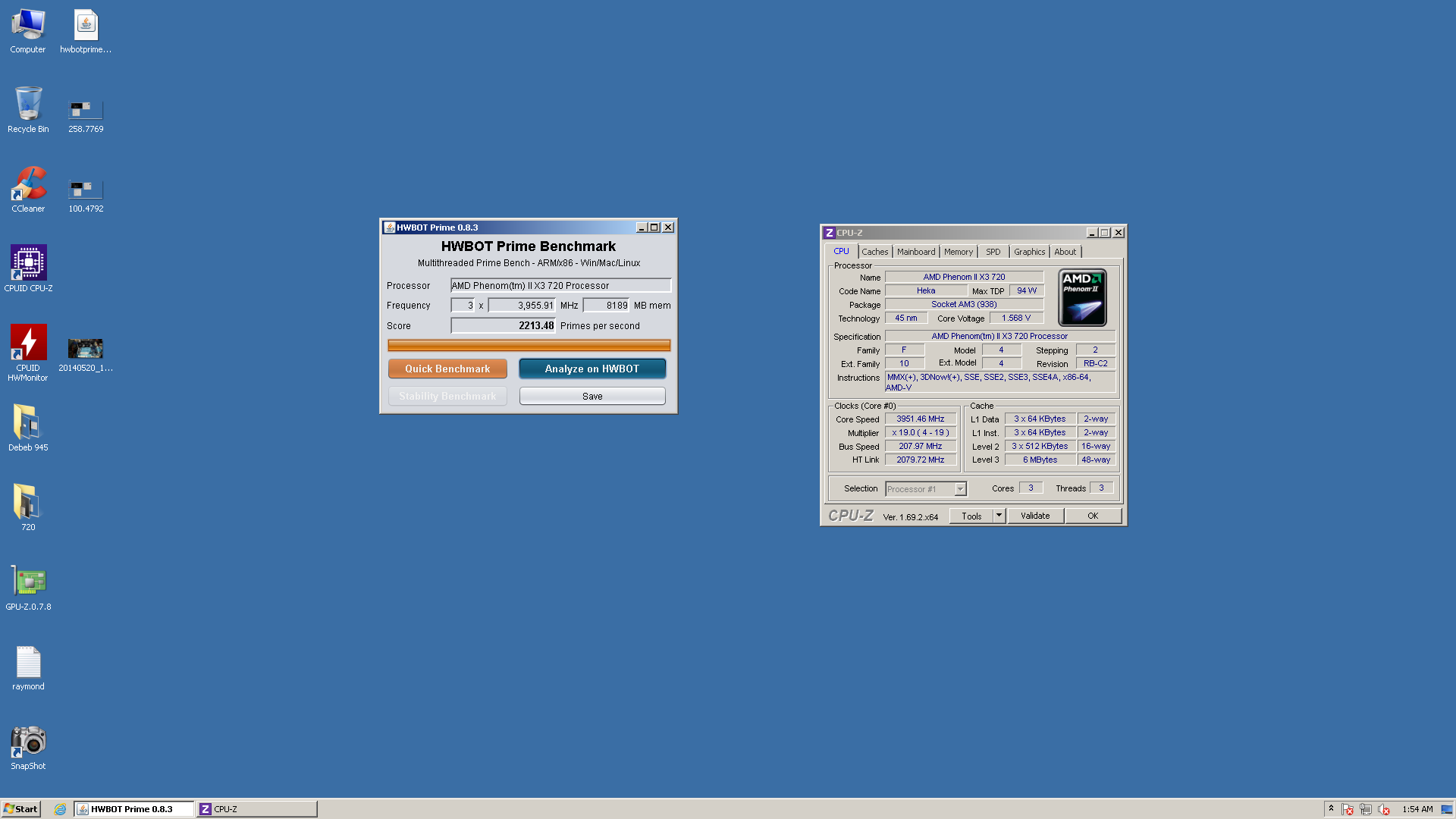This screenshot has height=819, width=1456.
Task: Click the HWBOT Prime Java title icon
Action: (389, 227)
